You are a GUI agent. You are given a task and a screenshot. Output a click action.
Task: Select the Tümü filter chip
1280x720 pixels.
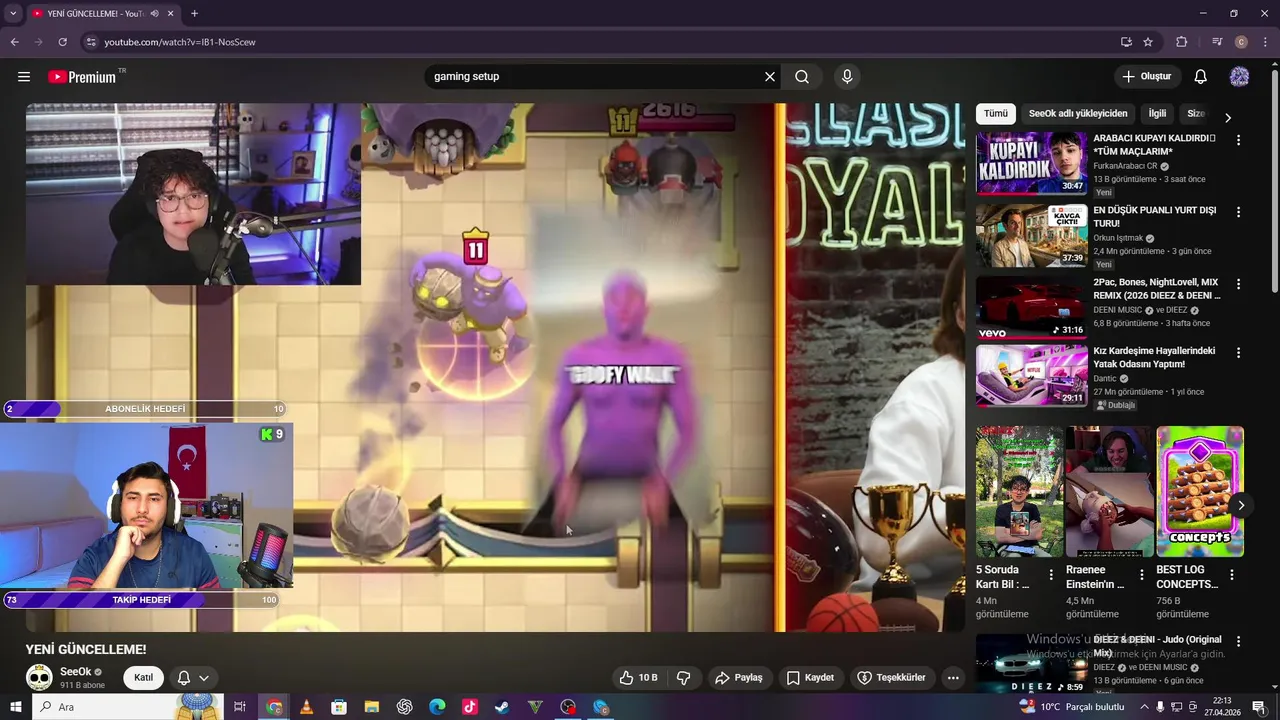coord(995,114)
